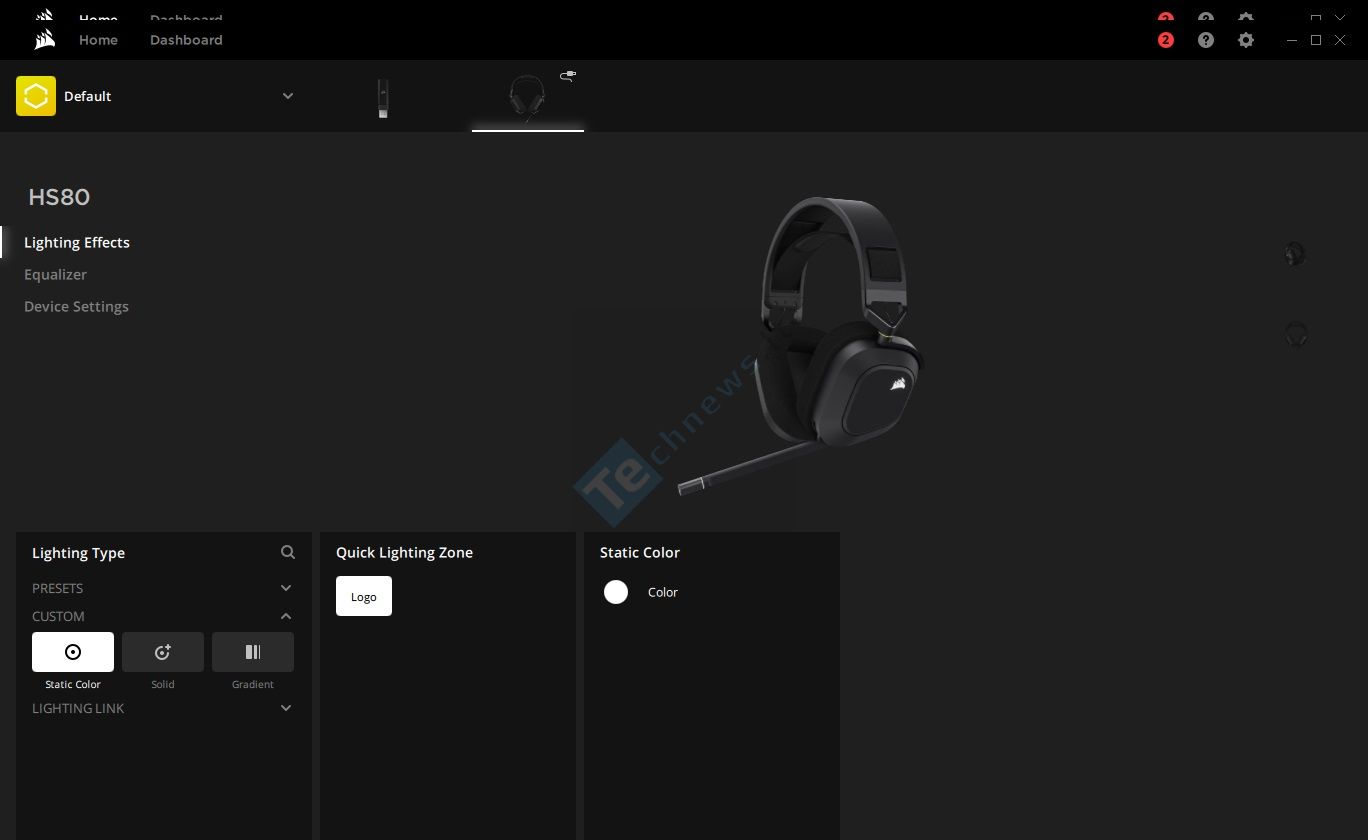Screen dimensions: 1368x840
Task: Choose the Static Color lighting type
Action: click(x=73, y=652)
